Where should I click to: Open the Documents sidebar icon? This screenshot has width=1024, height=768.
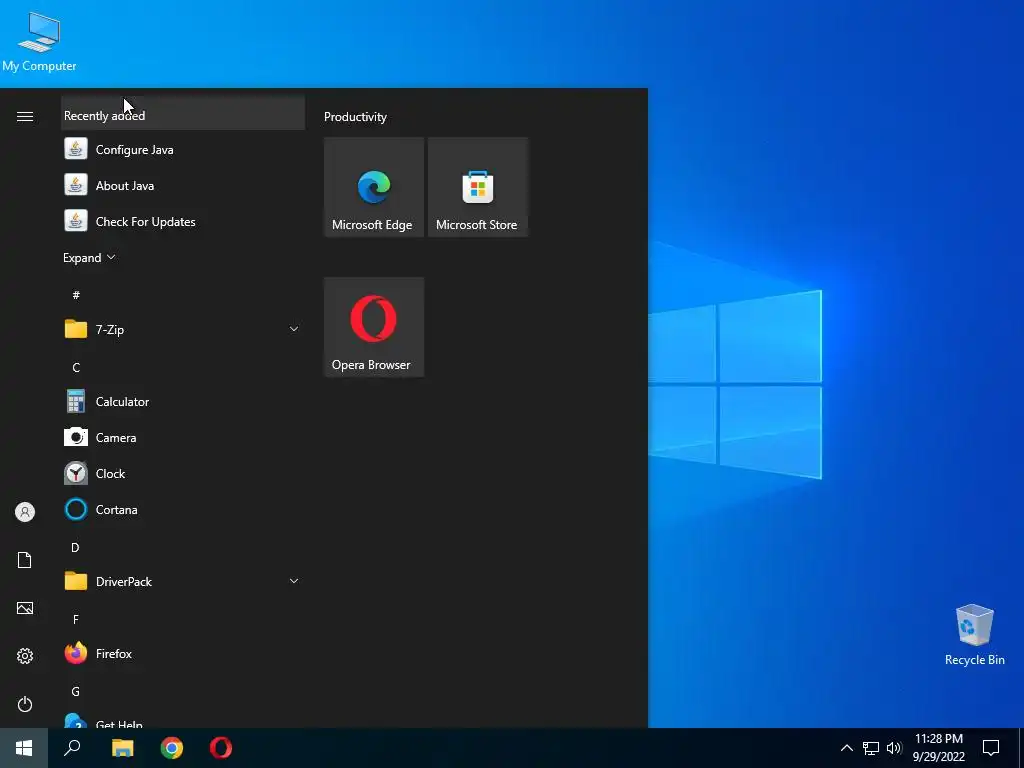pos(25,560)
